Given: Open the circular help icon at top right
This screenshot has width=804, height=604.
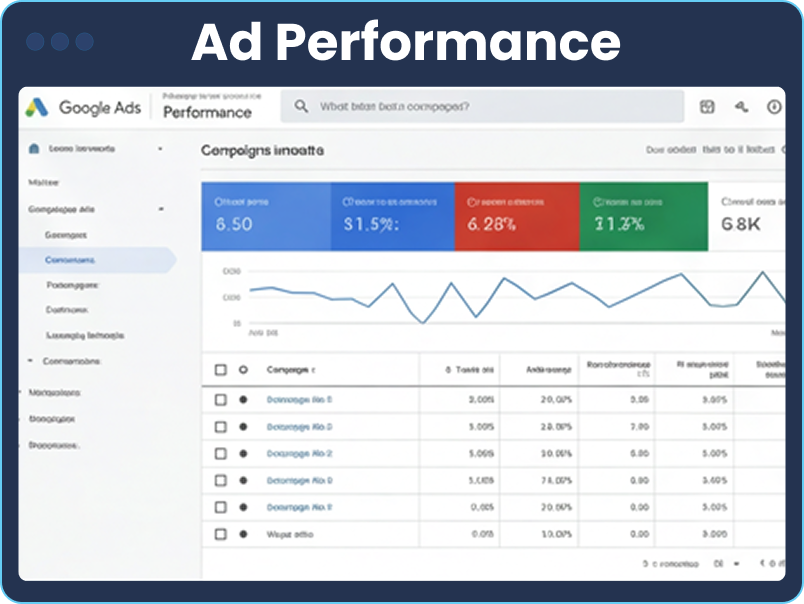Looking at the screenshot, I should (774, 107).
